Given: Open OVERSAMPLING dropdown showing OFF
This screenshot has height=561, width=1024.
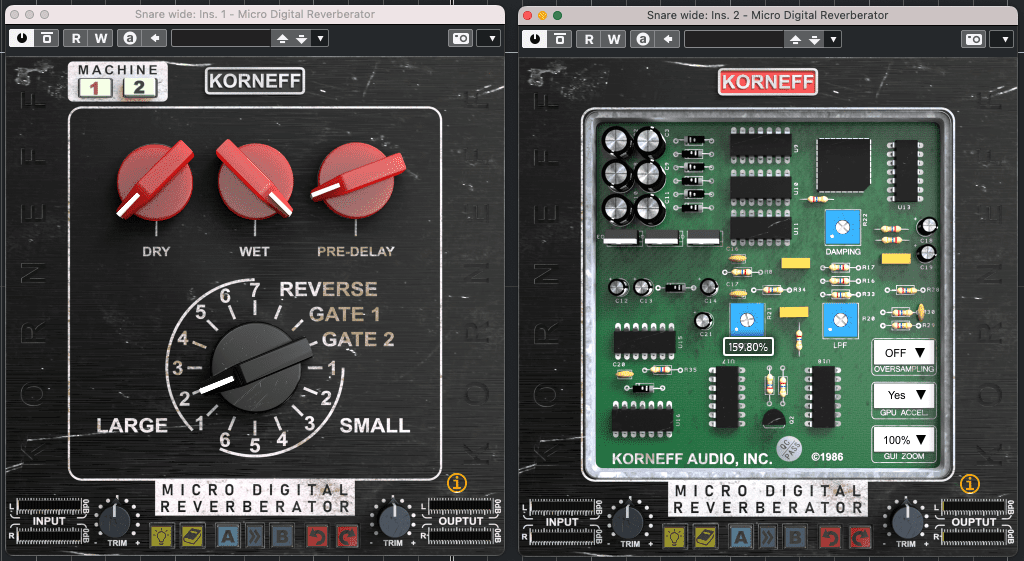Looking at the screenshot, I should coord(904,353).
